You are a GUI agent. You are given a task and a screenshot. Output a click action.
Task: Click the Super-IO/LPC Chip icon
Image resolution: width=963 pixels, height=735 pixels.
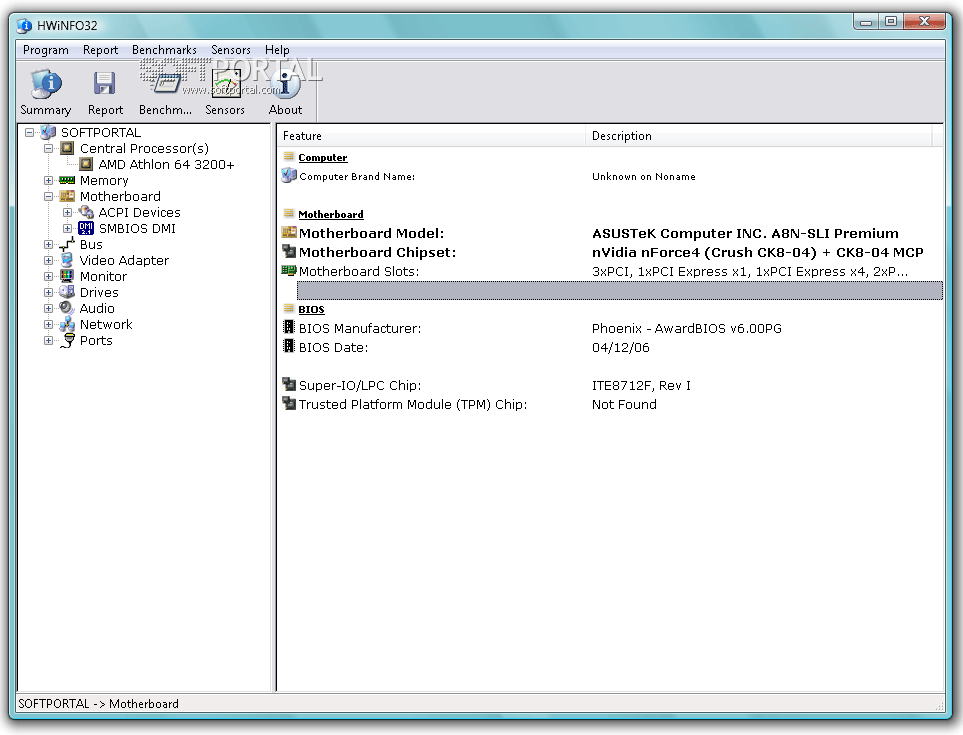pyautogui.click(x=289, y=384)
